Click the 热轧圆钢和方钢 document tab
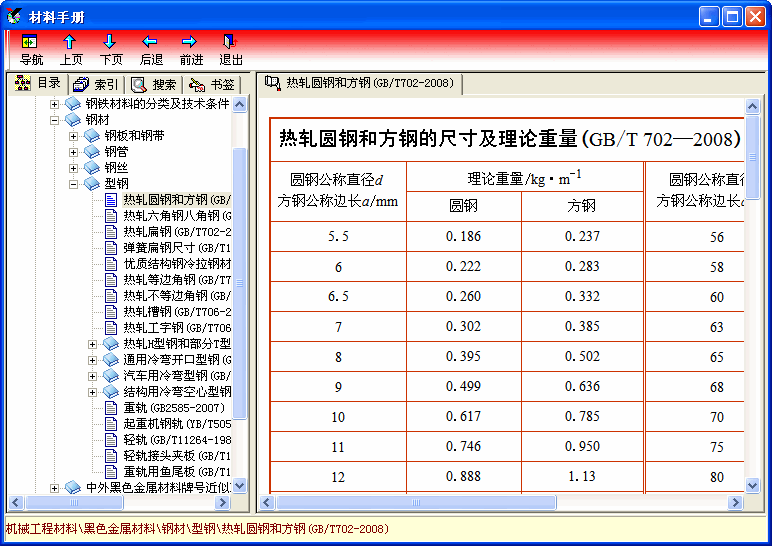Image resolution: width=772 pixels, height=546 pixels. [x=360, y=83]
